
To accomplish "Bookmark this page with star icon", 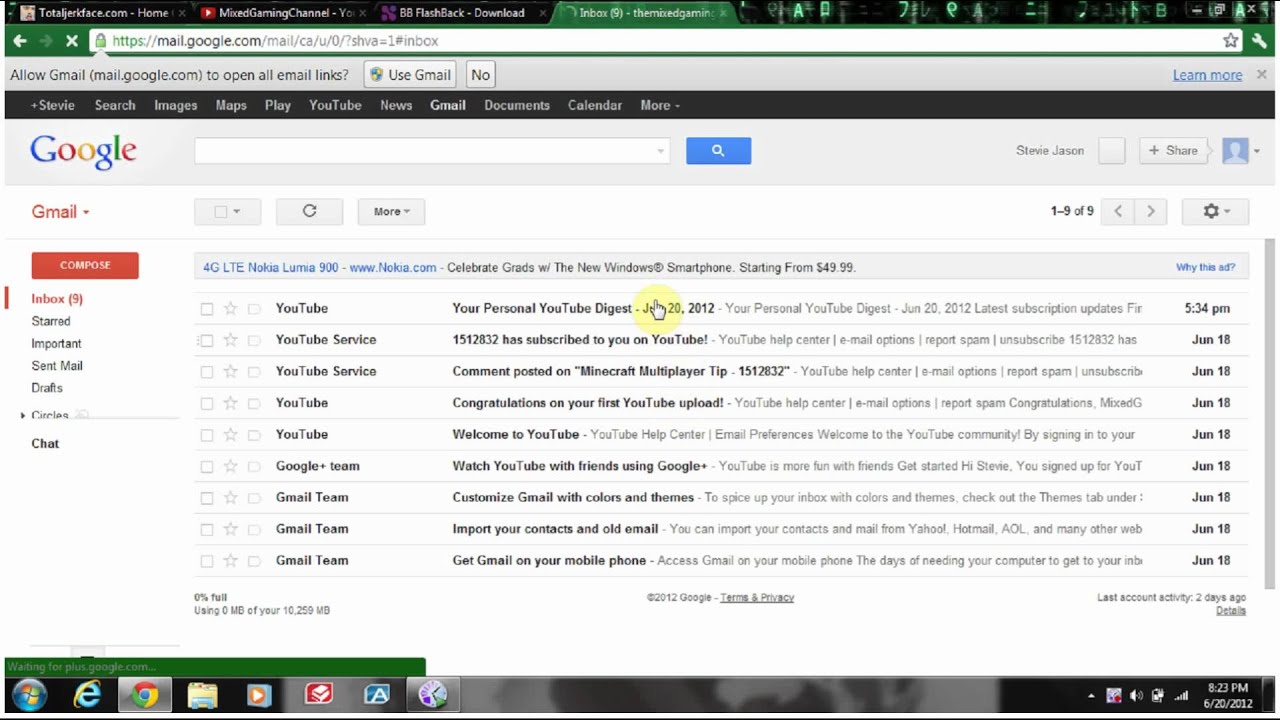I will point(1231,41).
